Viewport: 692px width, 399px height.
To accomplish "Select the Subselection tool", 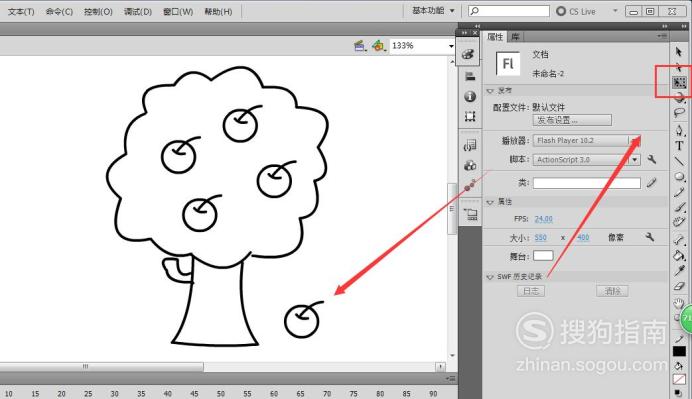I will pyautogui.click(x=679, y=68).
